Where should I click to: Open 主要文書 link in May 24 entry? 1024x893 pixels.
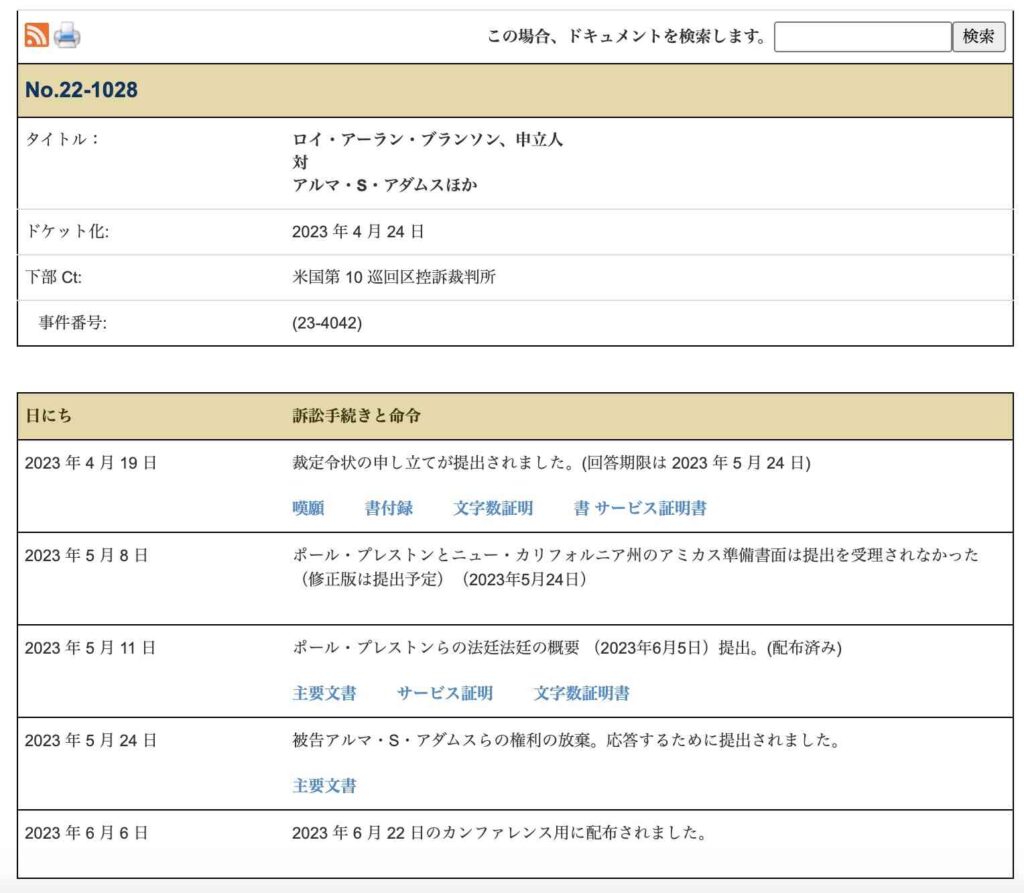tap(324, 786)
